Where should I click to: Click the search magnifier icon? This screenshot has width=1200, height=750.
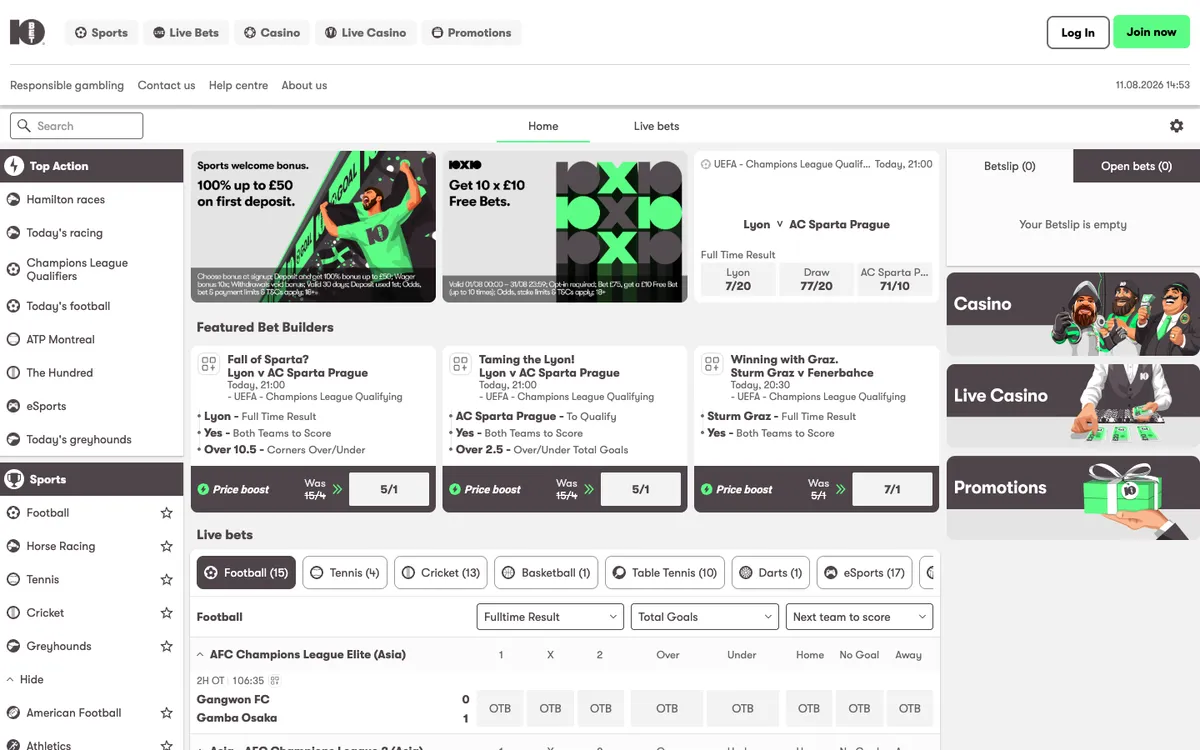[x=24, y=126]
